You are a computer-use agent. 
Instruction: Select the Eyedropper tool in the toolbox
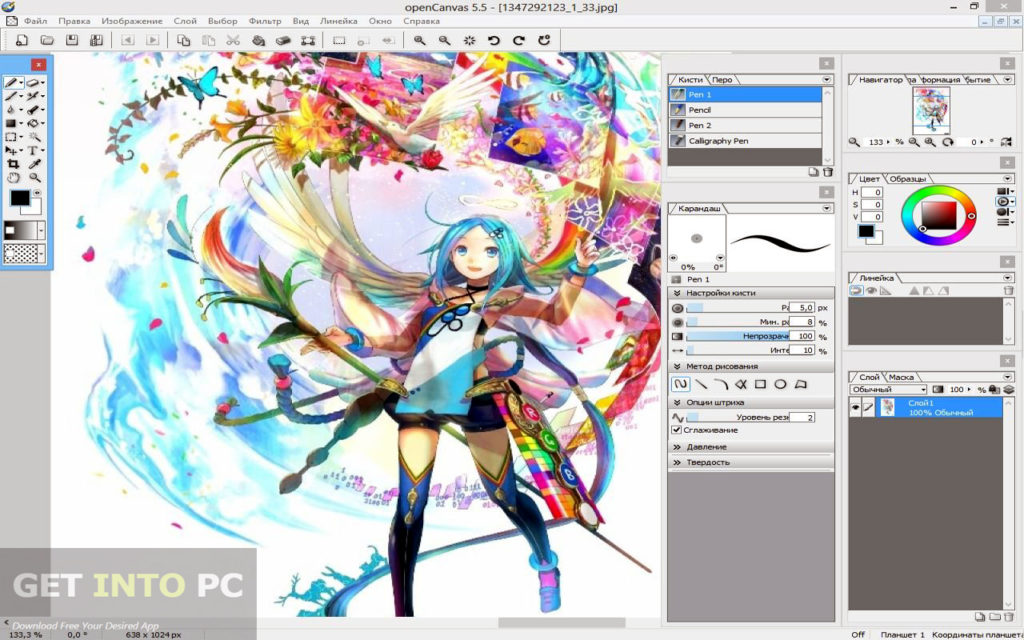[x=34, y=165]
